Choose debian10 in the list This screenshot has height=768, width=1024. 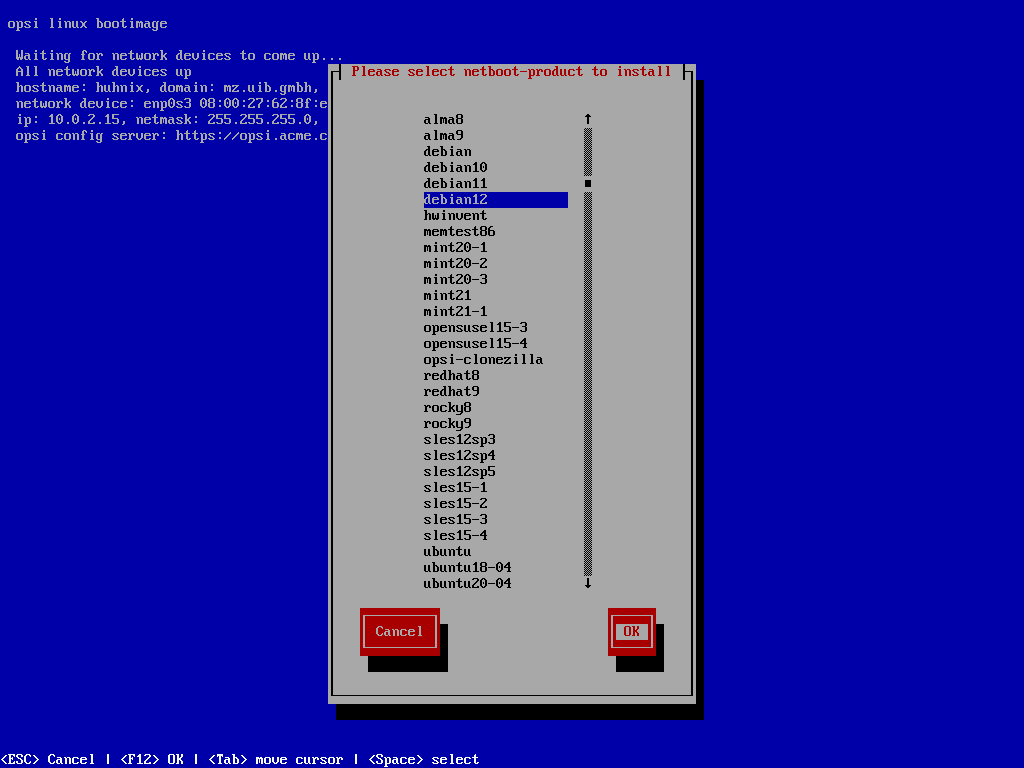point(496,167)
